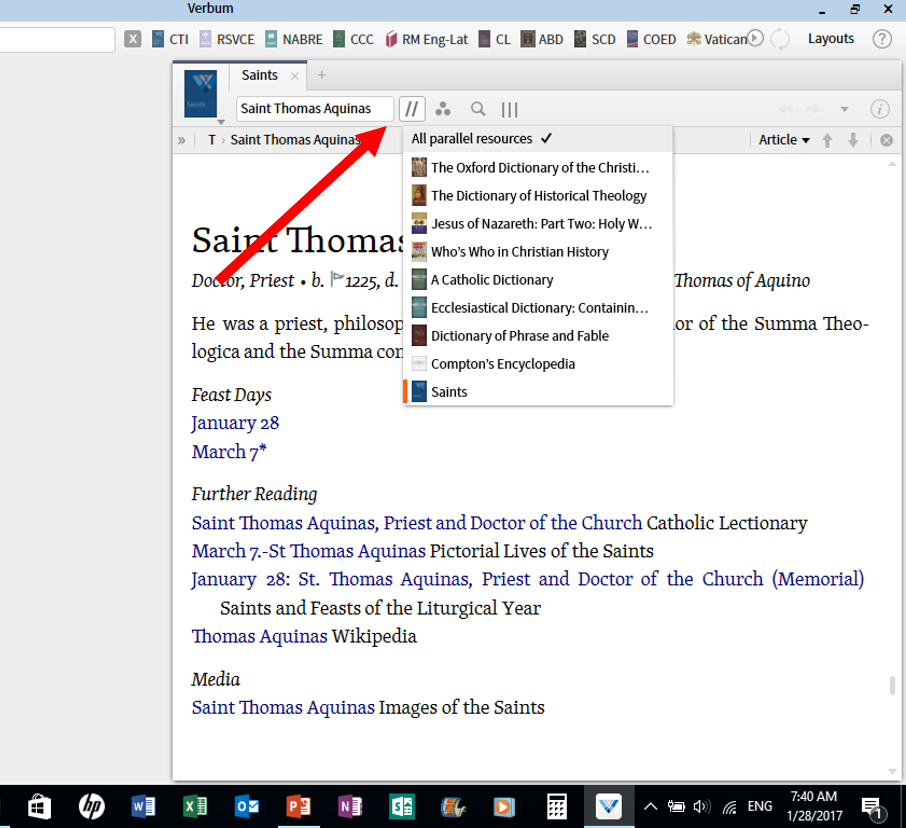Open Thomas Aquinas Wikipedia link
906x828 pixels.
259,636
